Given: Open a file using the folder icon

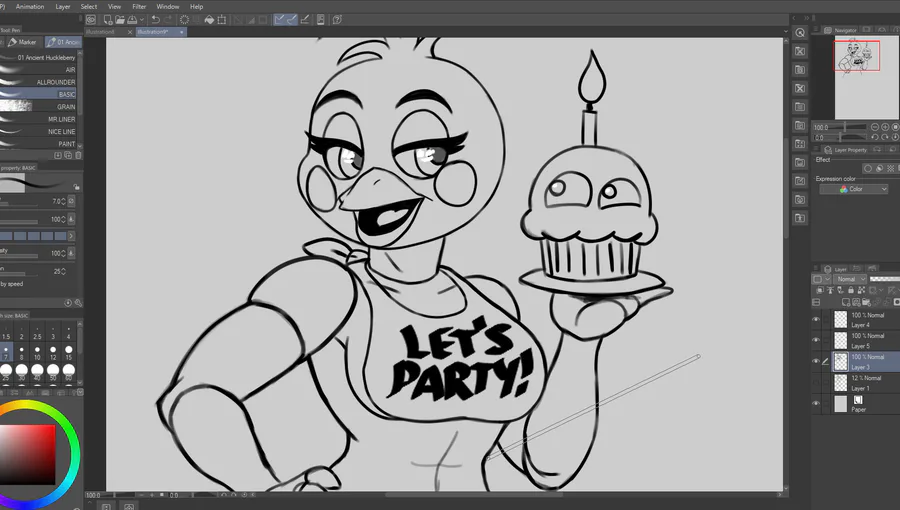Looking at the screenshot, I should click(x=119, y=20).
